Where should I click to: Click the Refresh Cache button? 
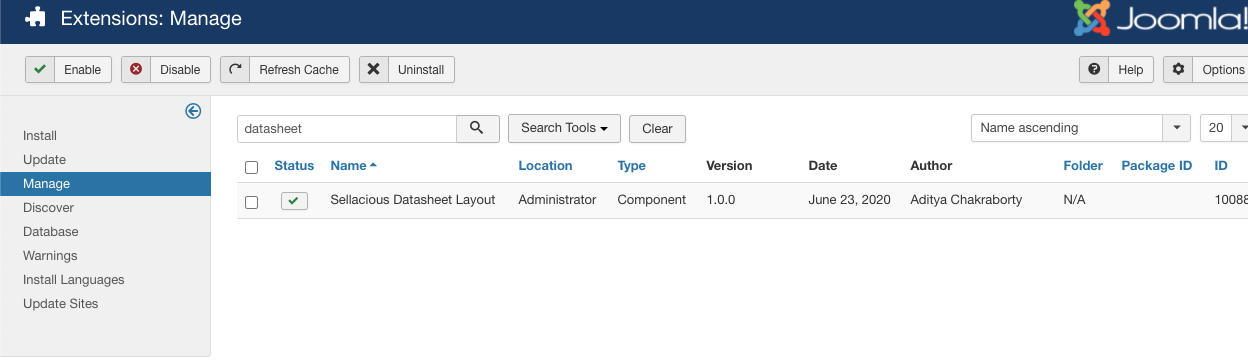tap(285, 70)
